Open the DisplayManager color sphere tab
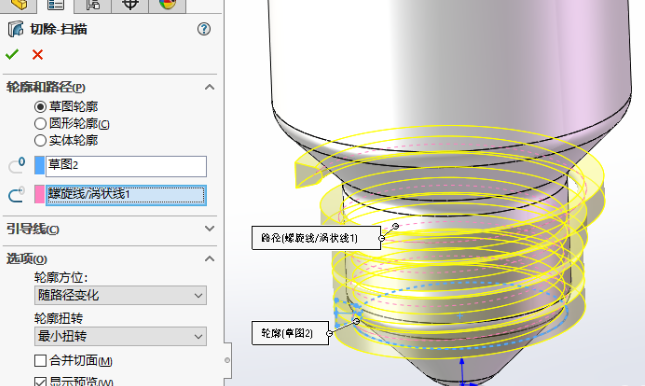The height and width of the screenshot is (386, 645). click(x=167, y=5)
